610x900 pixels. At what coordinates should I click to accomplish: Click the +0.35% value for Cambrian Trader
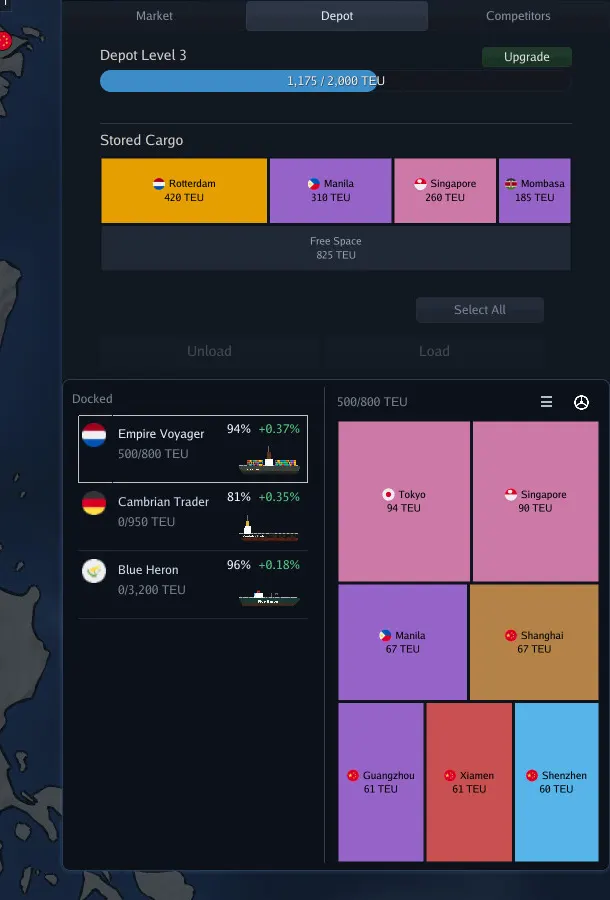[279, 496]
